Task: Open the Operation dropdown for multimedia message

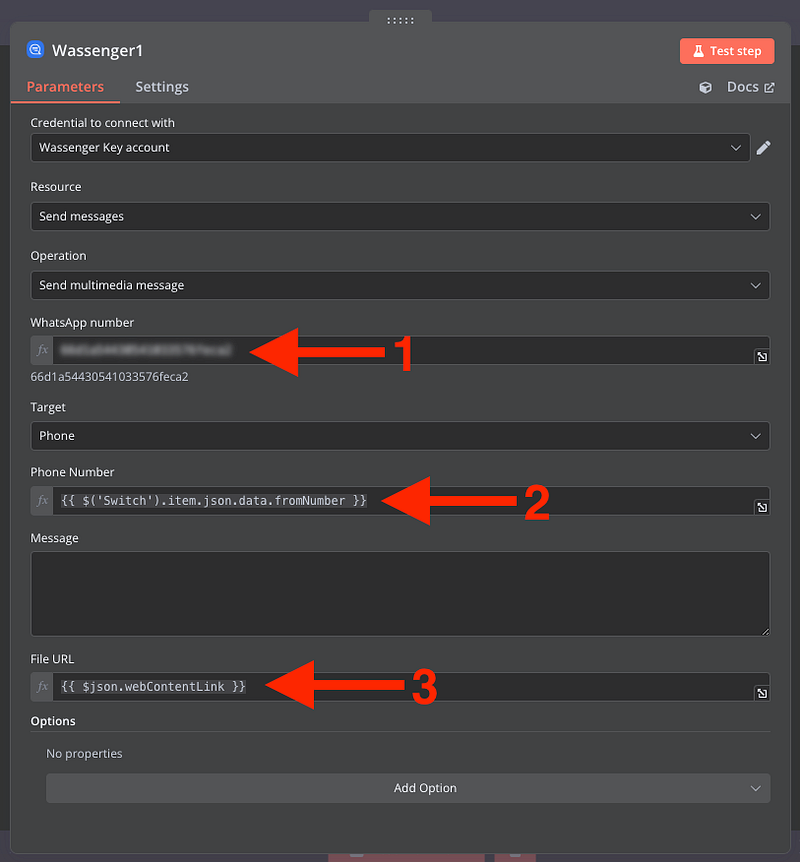Action: 400,285
